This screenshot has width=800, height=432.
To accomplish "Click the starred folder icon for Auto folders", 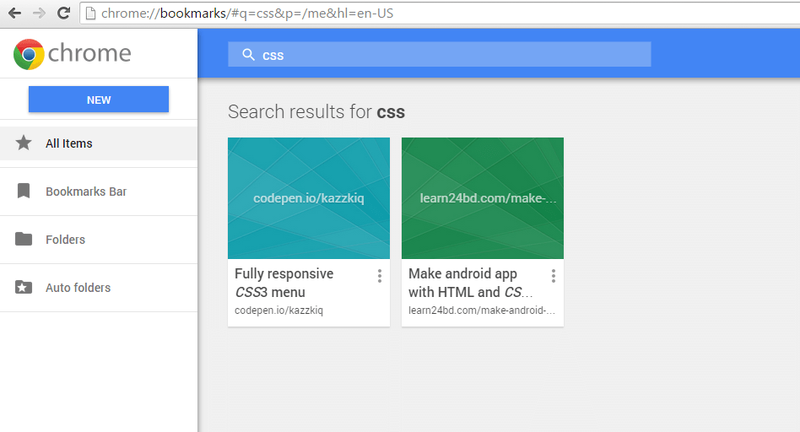I will pyautogui.click(x=23, y=287).
